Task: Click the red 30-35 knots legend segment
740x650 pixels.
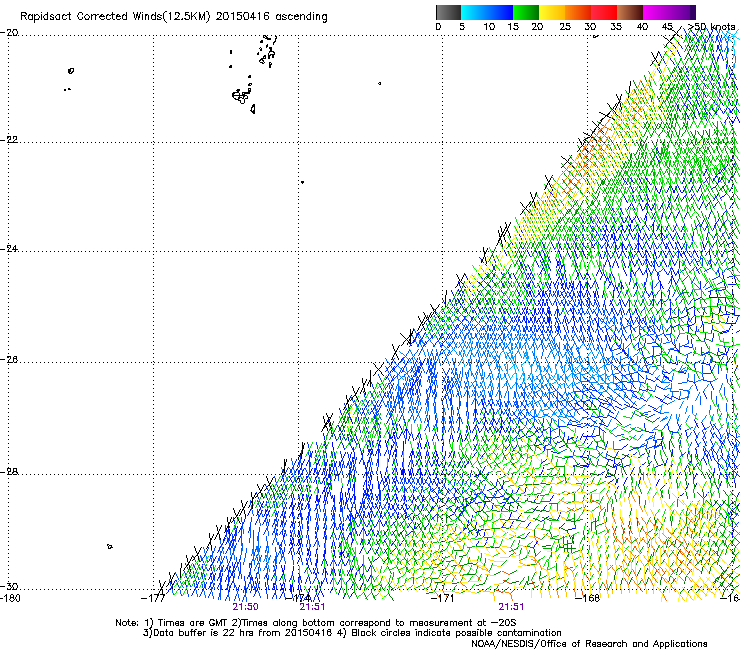Action: pyautogui.click(x=604, y=12)
